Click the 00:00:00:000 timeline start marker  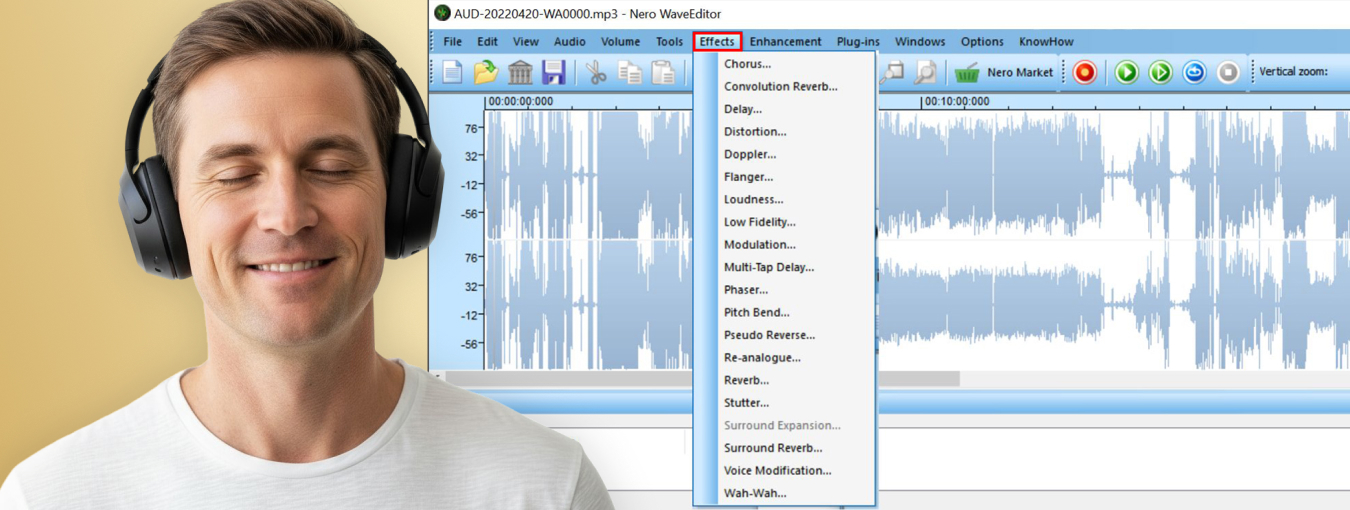point(520,101)
